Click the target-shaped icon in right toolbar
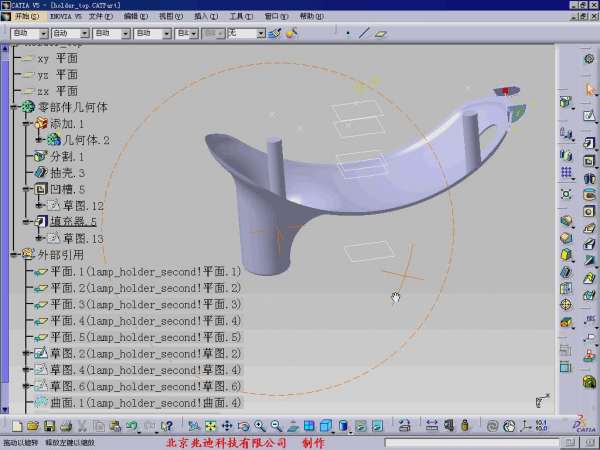 (x=566, y=305)
